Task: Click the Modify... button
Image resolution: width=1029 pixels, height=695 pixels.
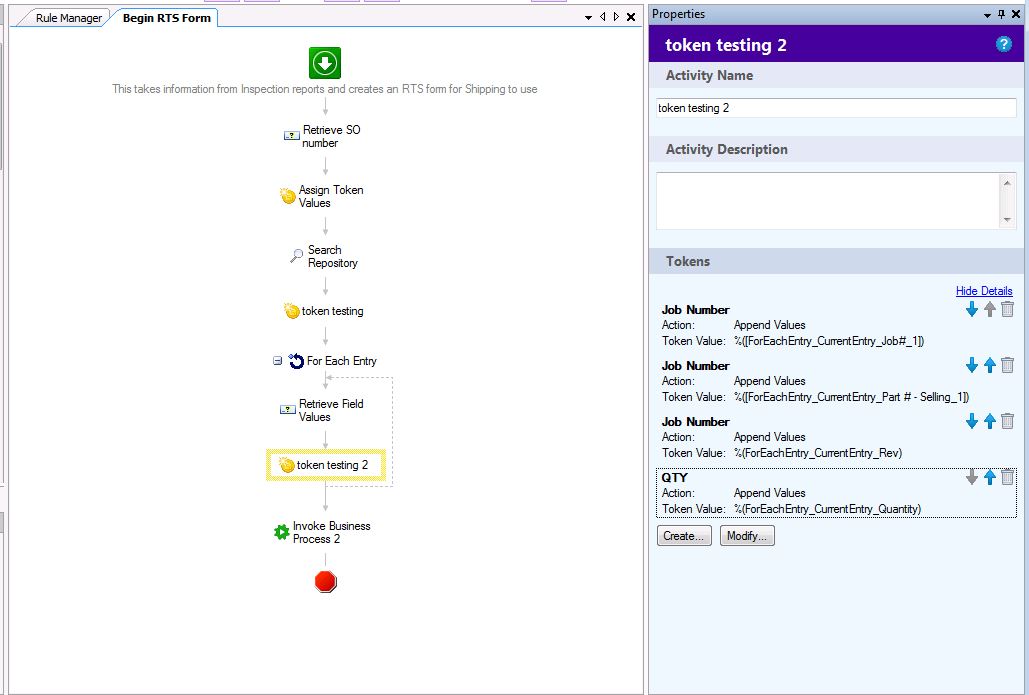Action: [746, 536]
